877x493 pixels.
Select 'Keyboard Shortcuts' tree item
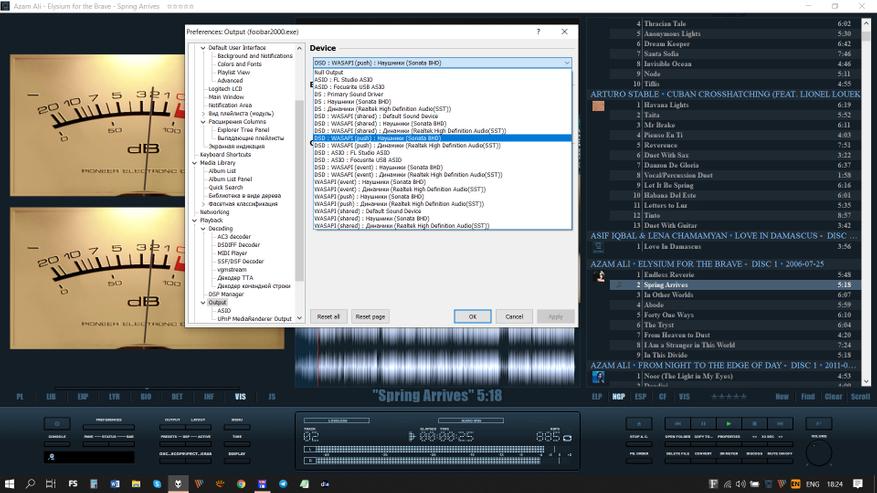coord(225,154)
